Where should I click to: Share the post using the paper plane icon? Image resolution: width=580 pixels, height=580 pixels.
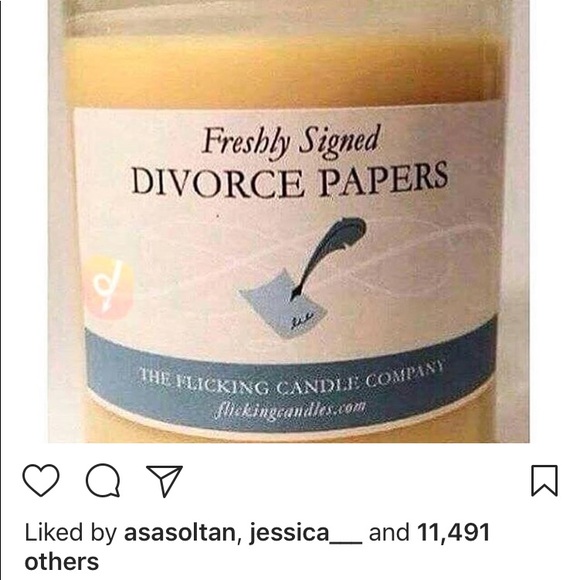tap(165, 480)
